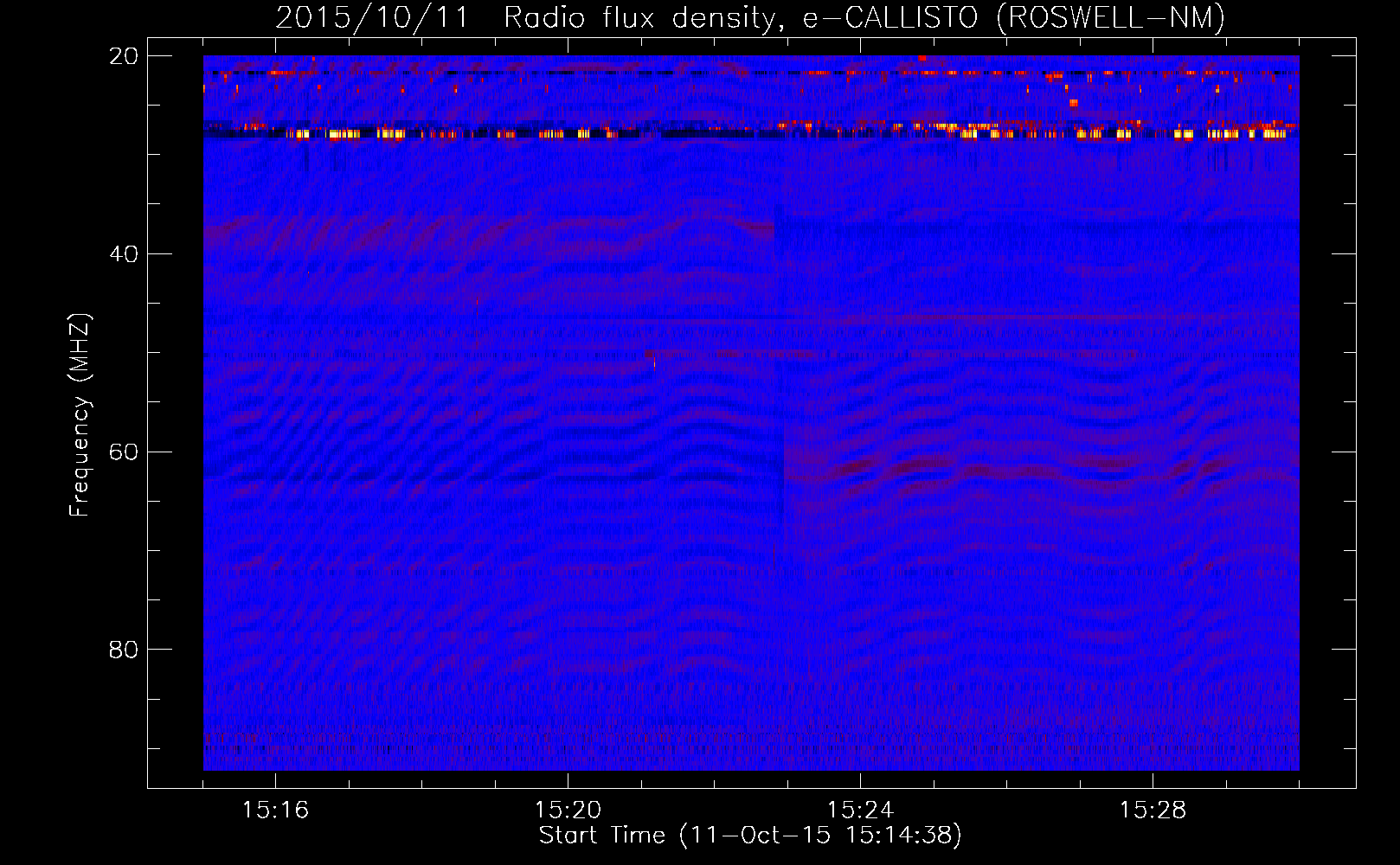Select the 15:16 time tick label
This screenshot has width=1400, height=865.
coord(275,810)
